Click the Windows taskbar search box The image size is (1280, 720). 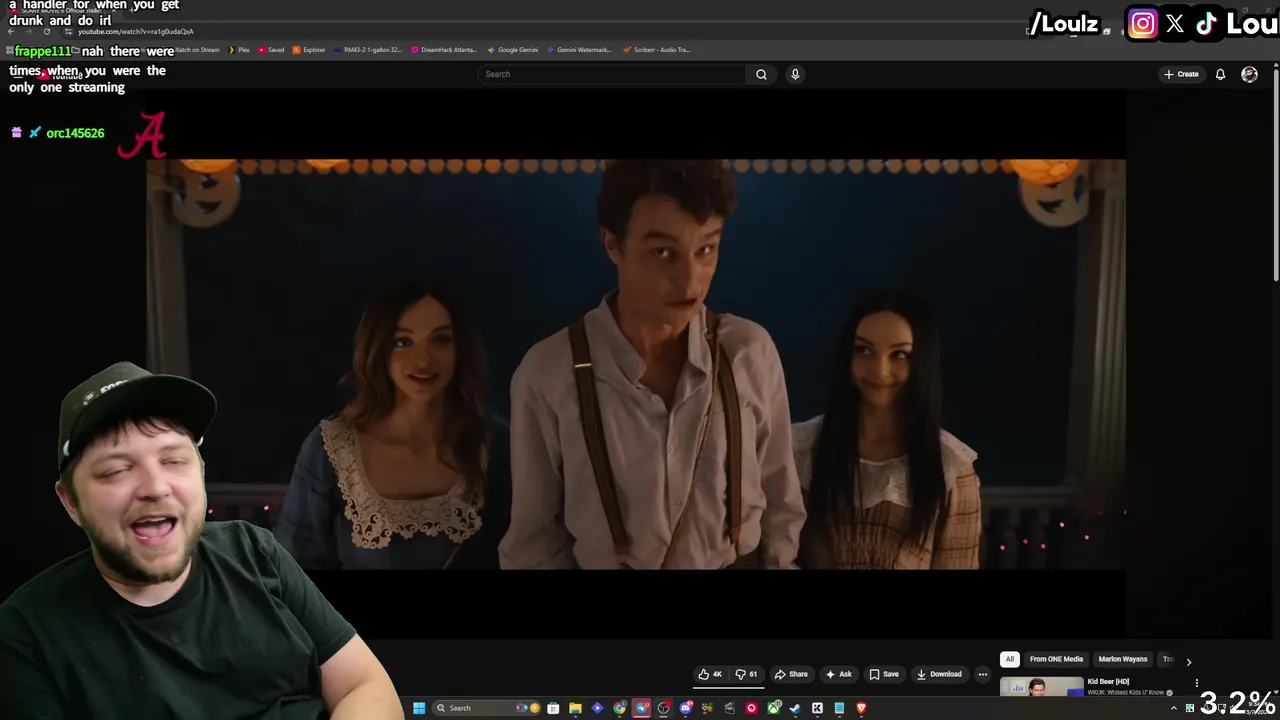487,708
